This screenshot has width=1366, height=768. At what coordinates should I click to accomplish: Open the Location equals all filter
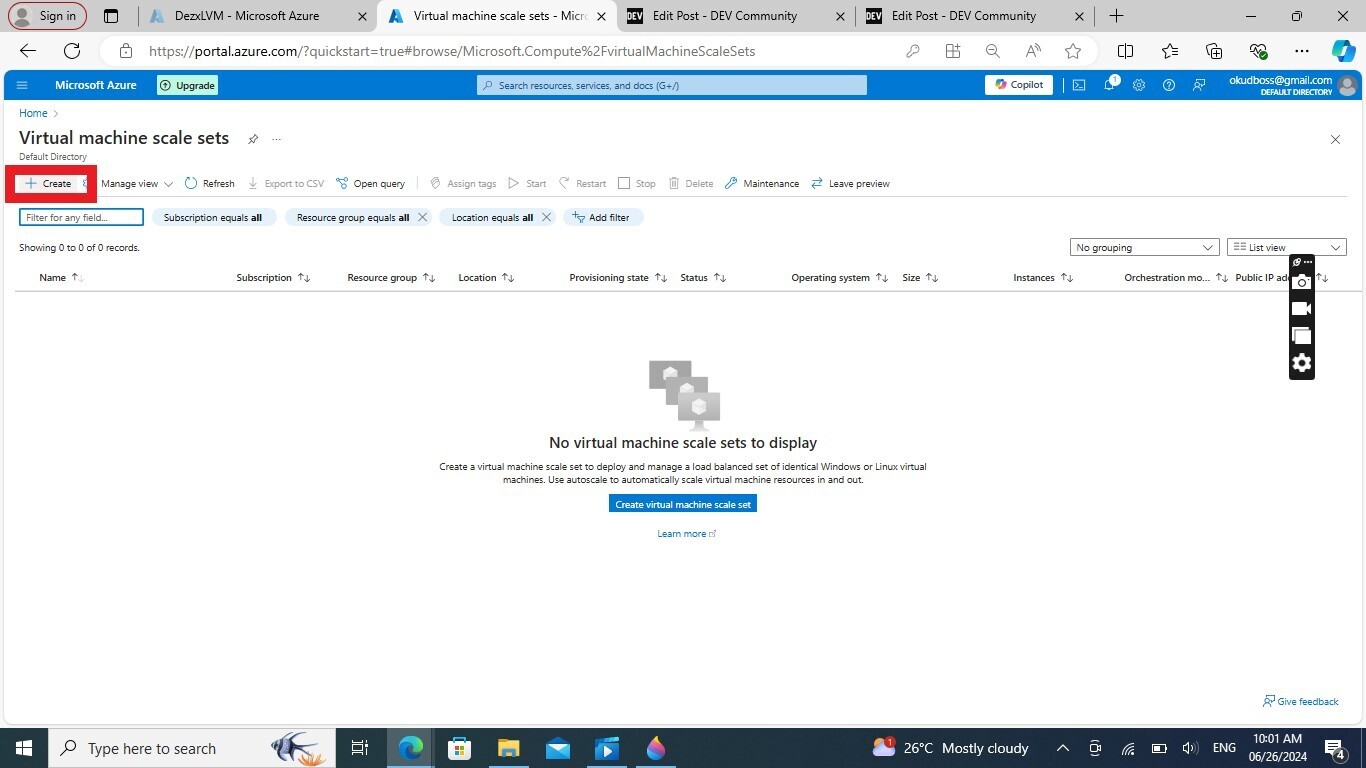point(492,217)
